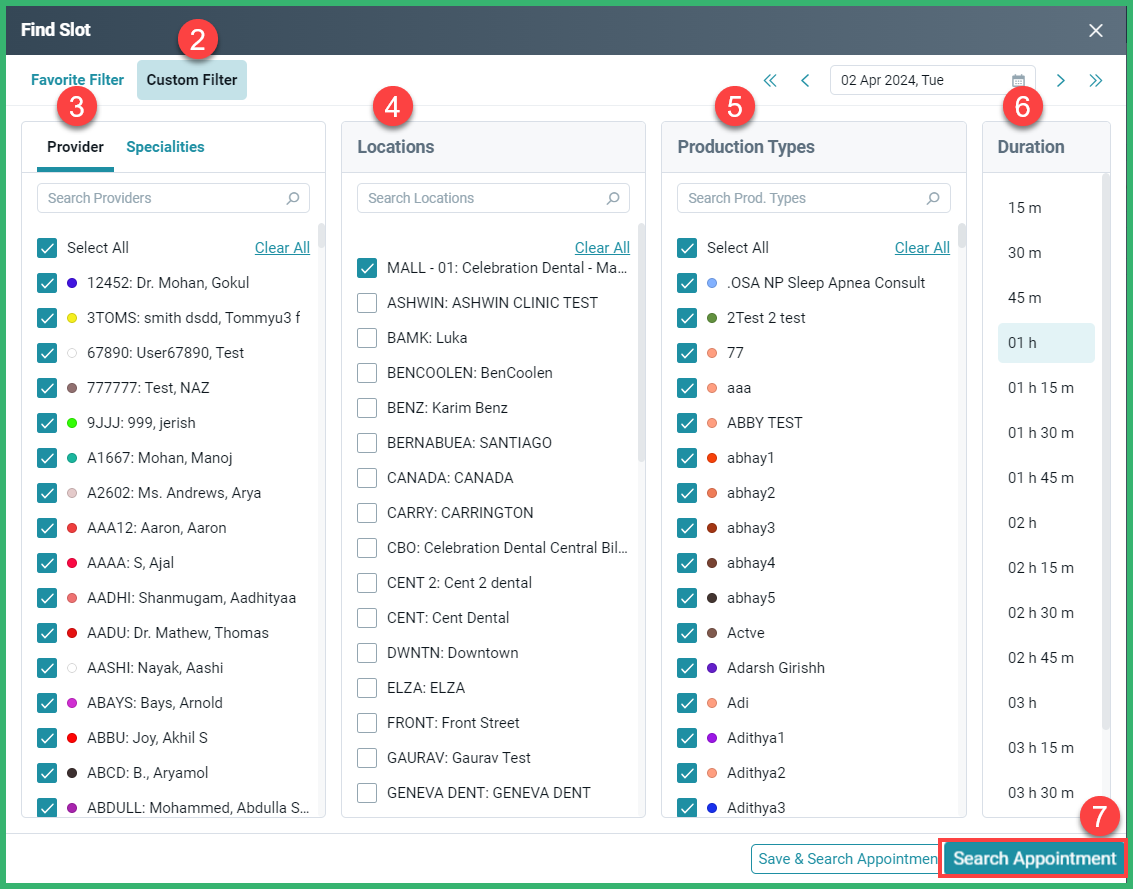Check the BAMK: Luka location checkbox
Image resolution: width=1133 pixels, height=889 pixels.
pyautogui.click(x=367, y=337)
